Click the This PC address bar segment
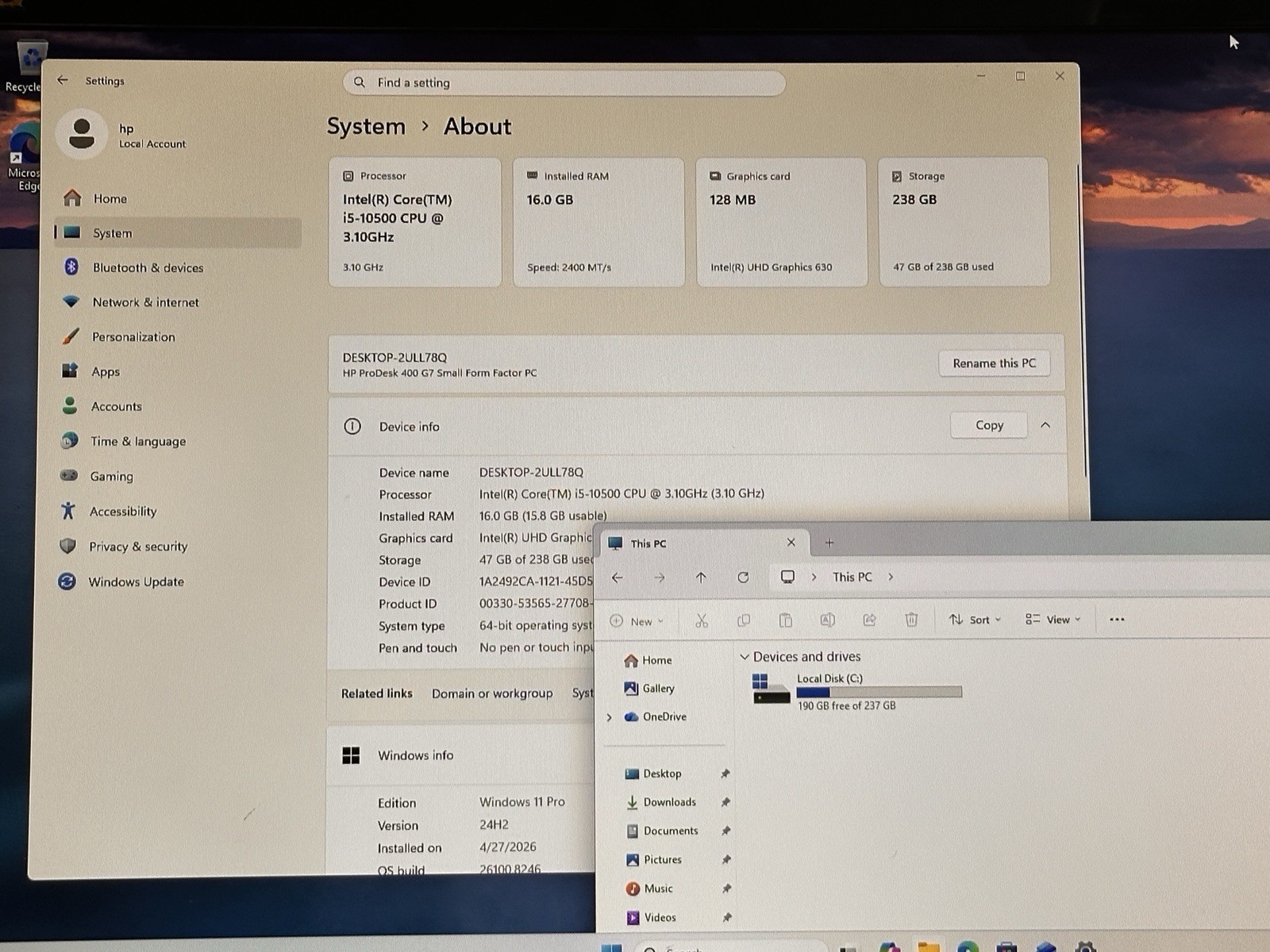 (x=852, y=577)
